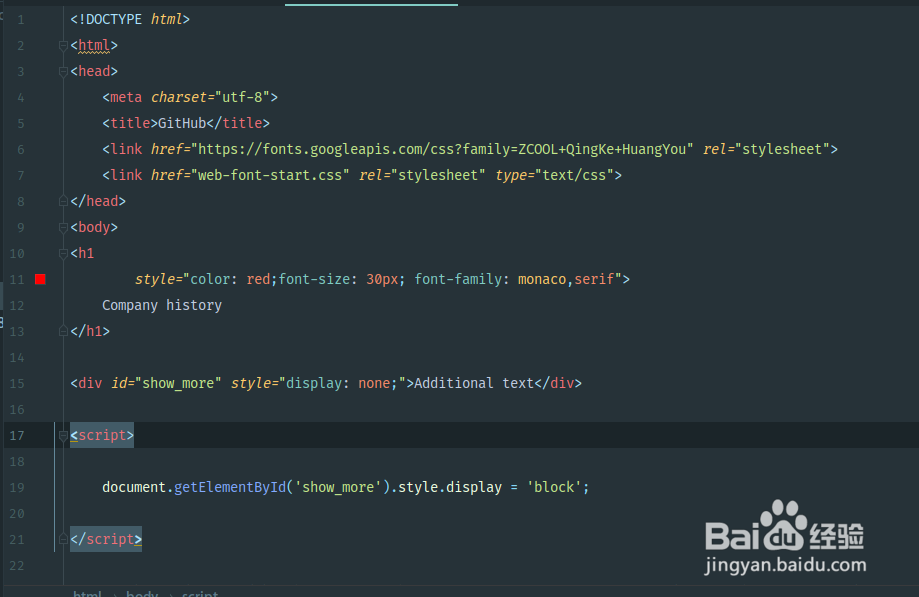Click the empty line 14 in the editor
This screenshot has width=919, height=597.
click(x=491, y=357)
